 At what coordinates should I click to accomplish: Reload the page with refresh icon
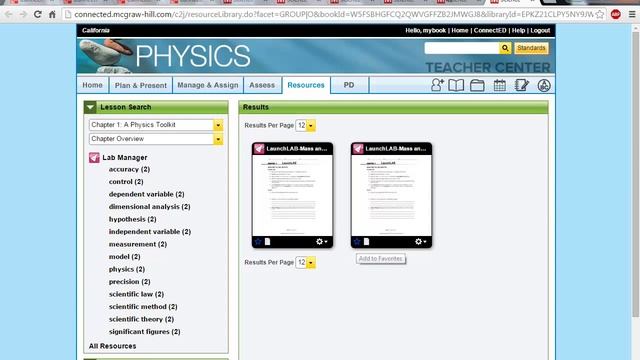coord(38,15)
